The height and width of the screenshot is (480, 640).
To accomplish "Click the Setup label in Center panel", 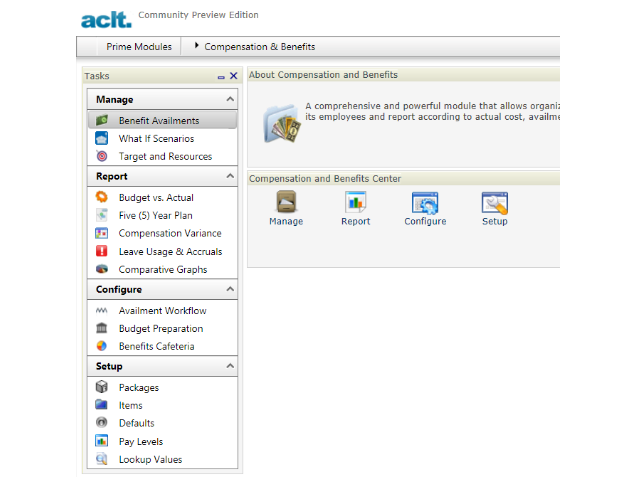I will coord(495,221).
